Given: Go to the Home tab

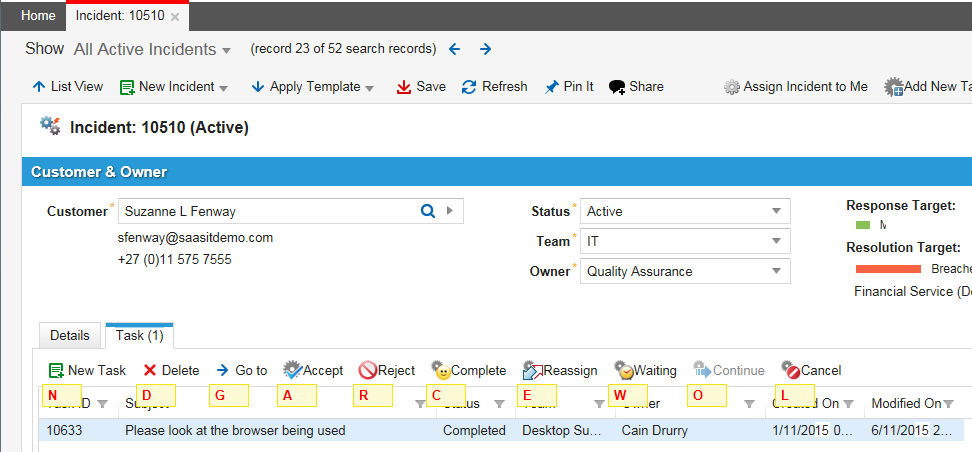Looking at the screenshot, I should click(x=38, y=16).
